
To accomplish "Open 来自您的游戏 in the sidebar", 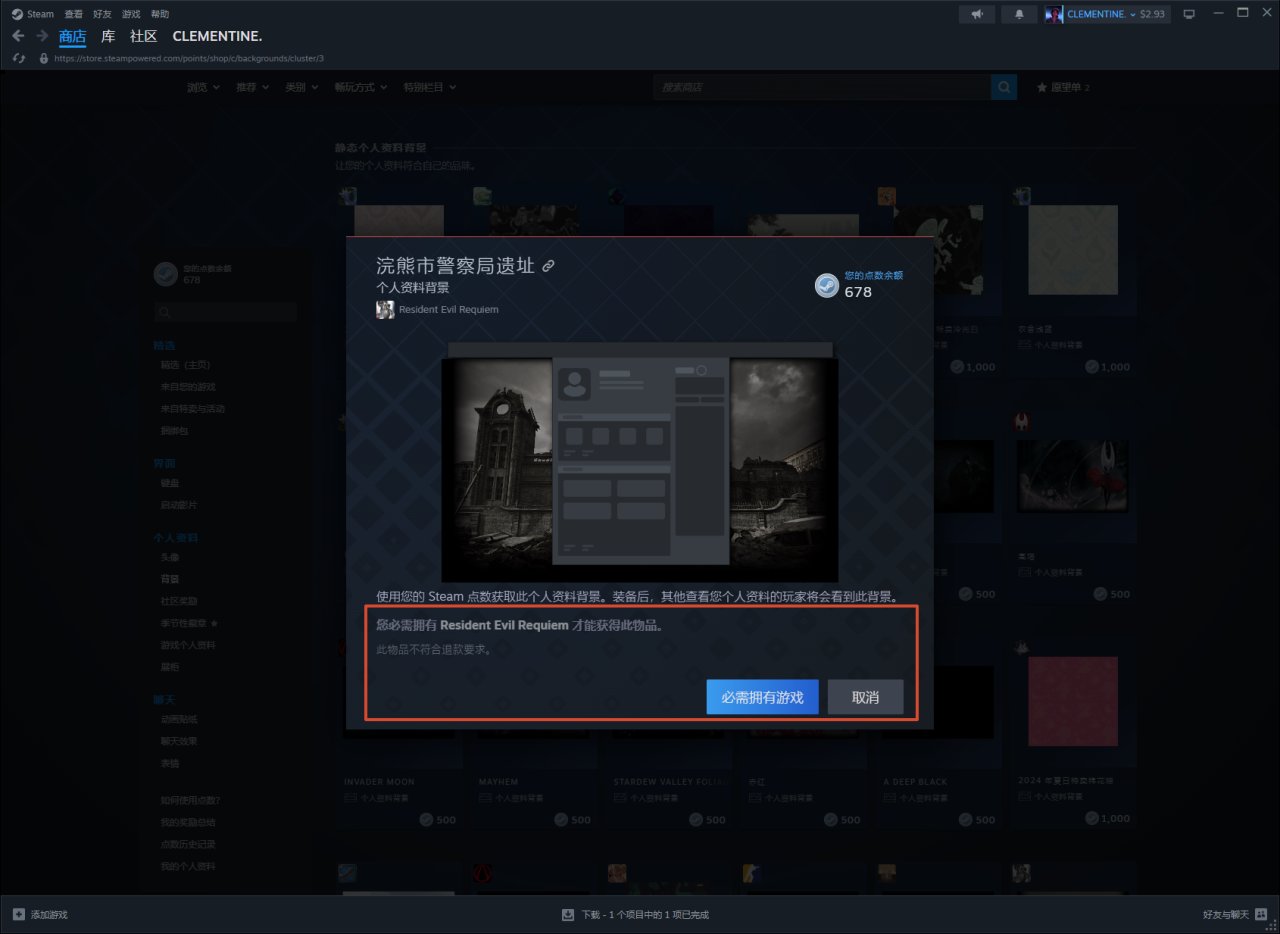I will coord(188,386).
